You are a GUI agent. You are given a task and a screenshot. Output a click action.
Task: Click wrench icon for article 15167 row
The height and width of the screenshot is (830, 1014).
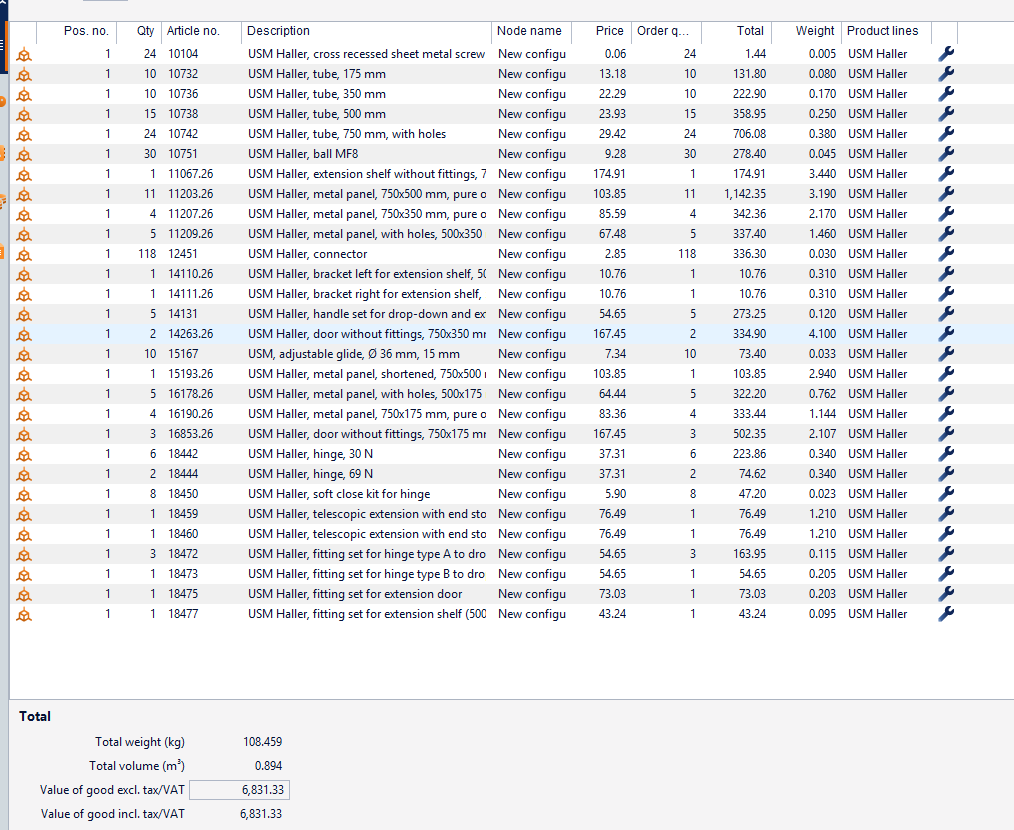(945, 354)
